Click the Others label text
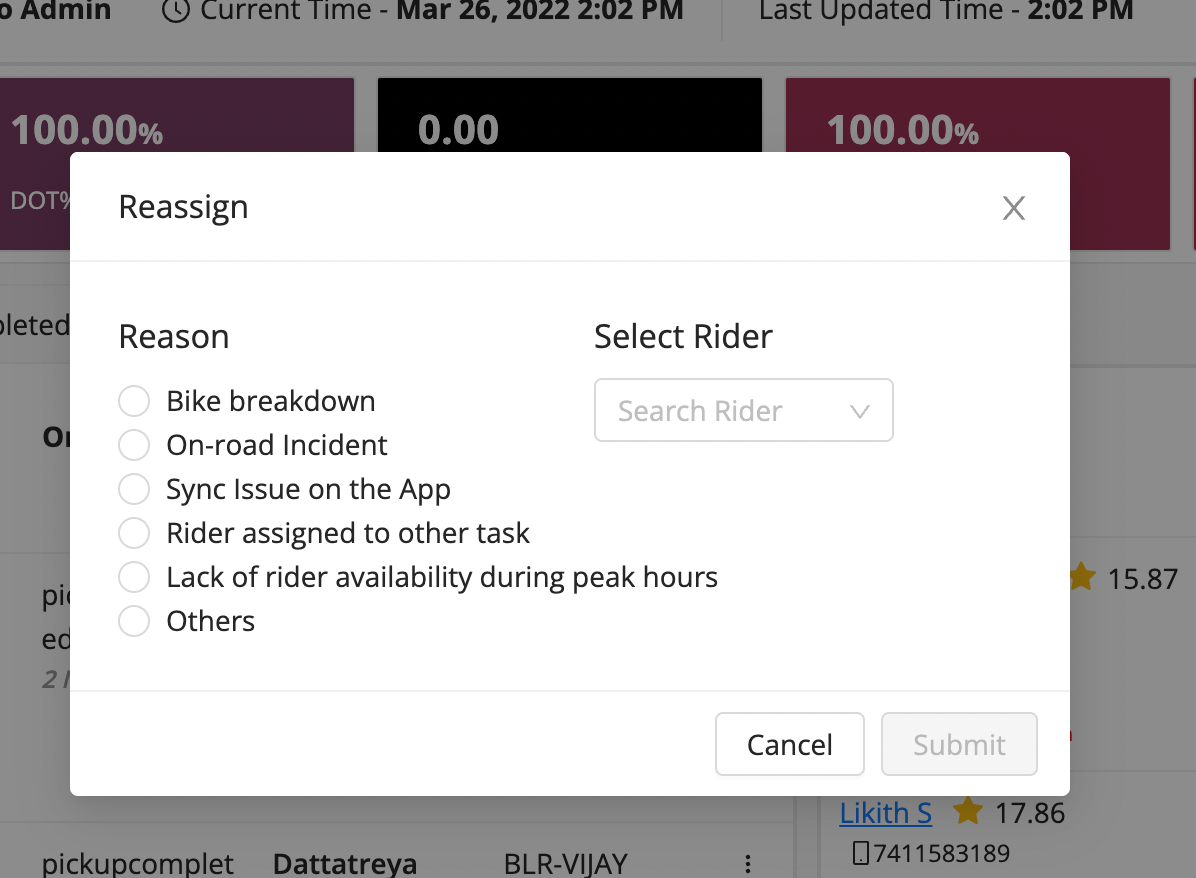The image size is (1196, 878). click(211, 621)
